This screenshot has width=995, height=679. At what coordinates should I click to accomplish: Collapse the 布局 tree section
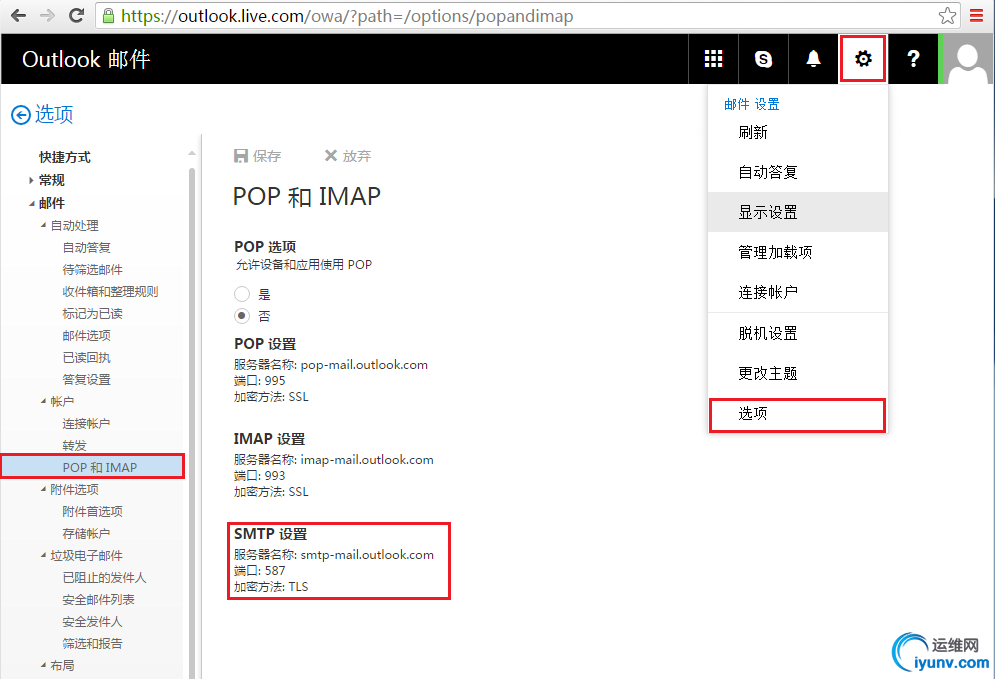(x=43, y=665)
